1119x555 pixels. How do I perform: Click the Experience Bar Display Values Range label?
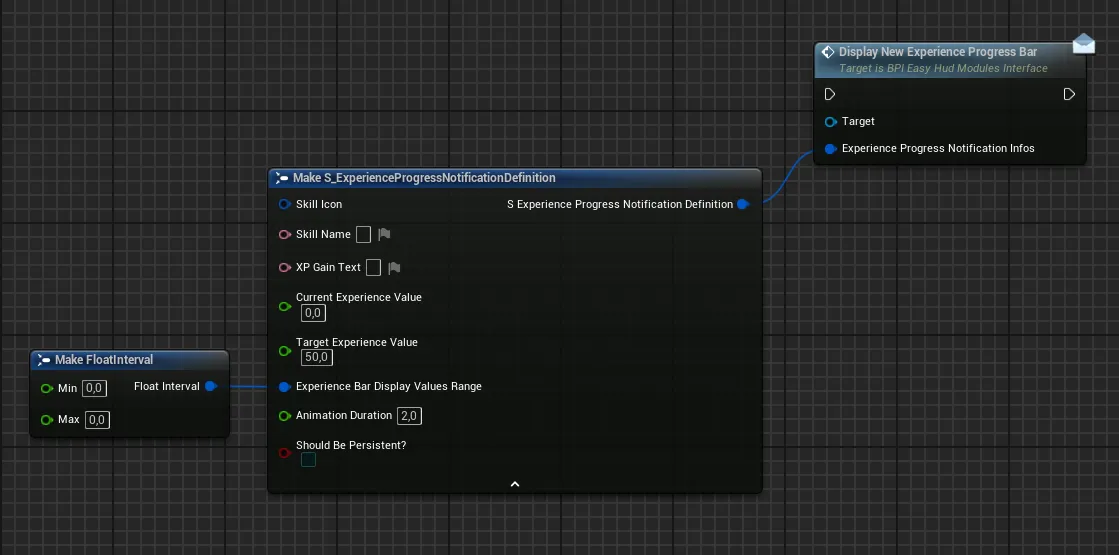(x=389, y=386)
